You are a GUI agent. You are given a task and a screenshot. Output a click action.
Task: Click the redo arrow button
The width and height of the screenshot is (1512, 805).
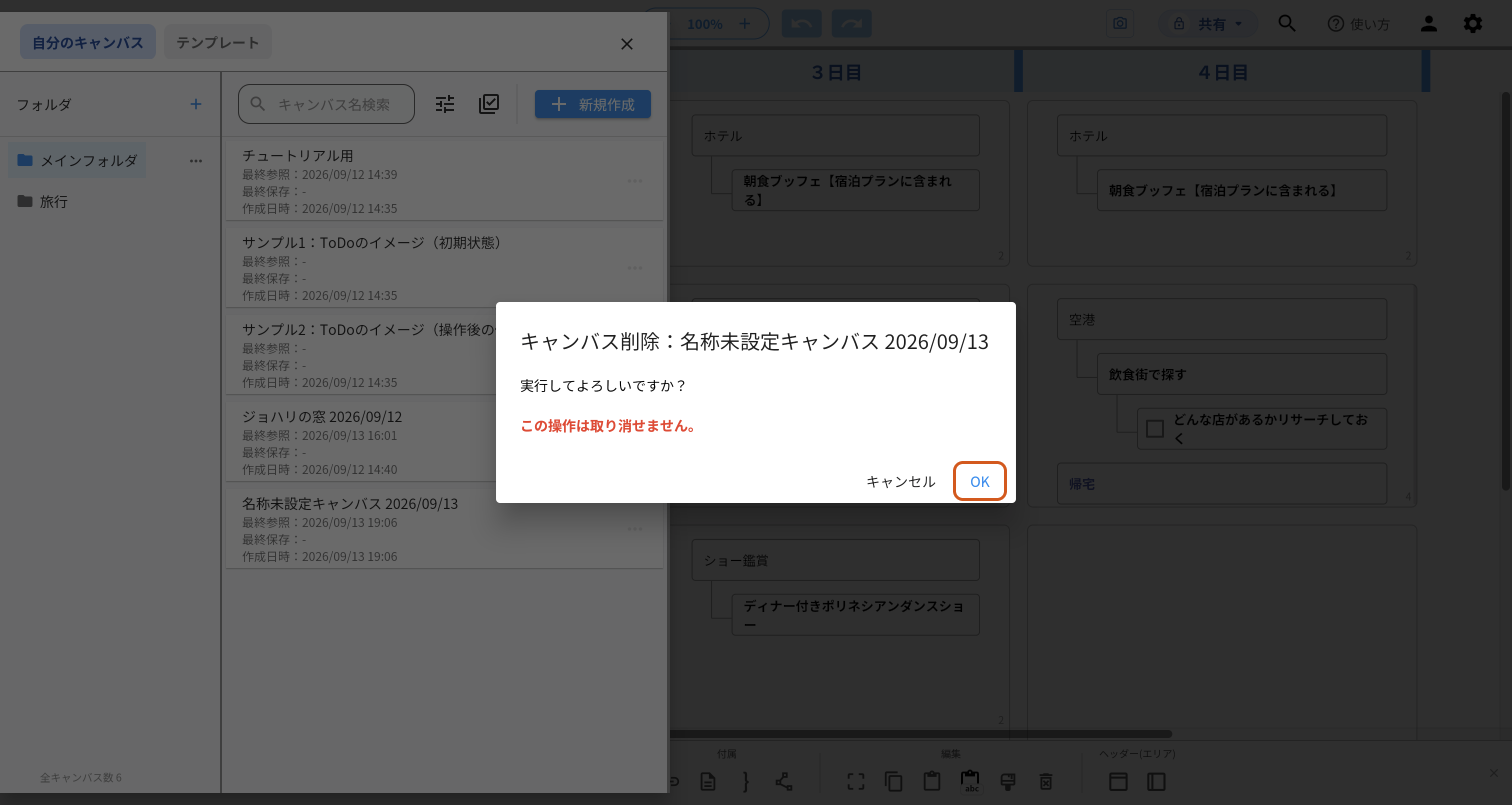pos(851,24)
